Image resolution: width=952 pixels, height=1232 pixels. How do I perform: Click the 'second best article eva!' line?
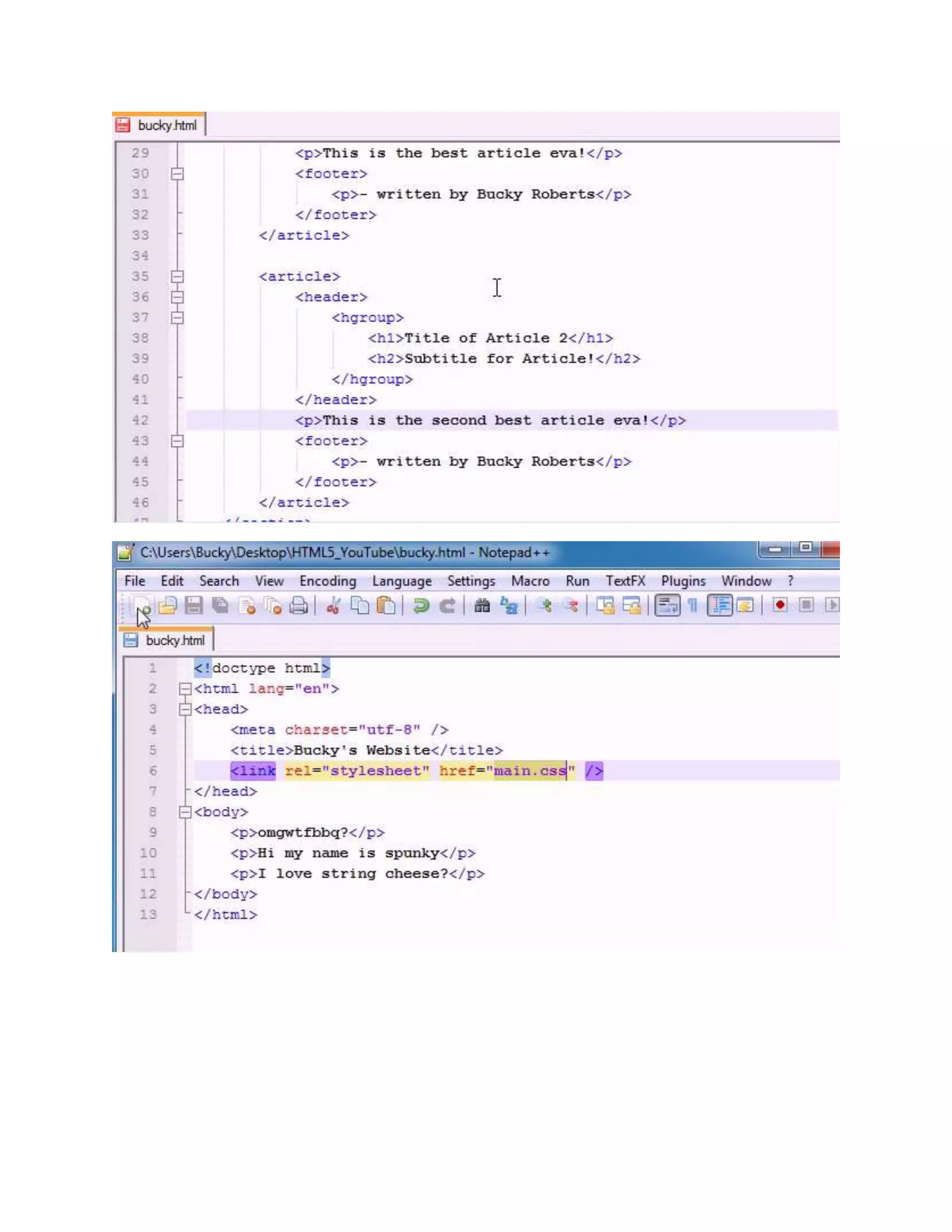pos(491,420)
